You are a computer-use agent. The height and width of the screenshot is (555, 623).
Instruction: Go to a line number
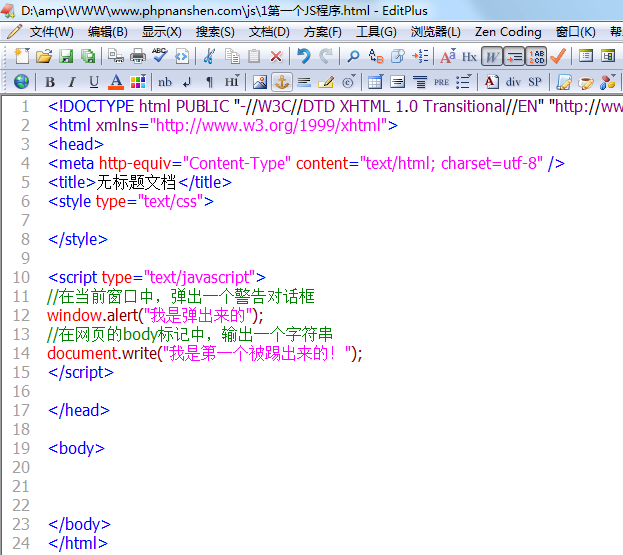click(420, 56)
